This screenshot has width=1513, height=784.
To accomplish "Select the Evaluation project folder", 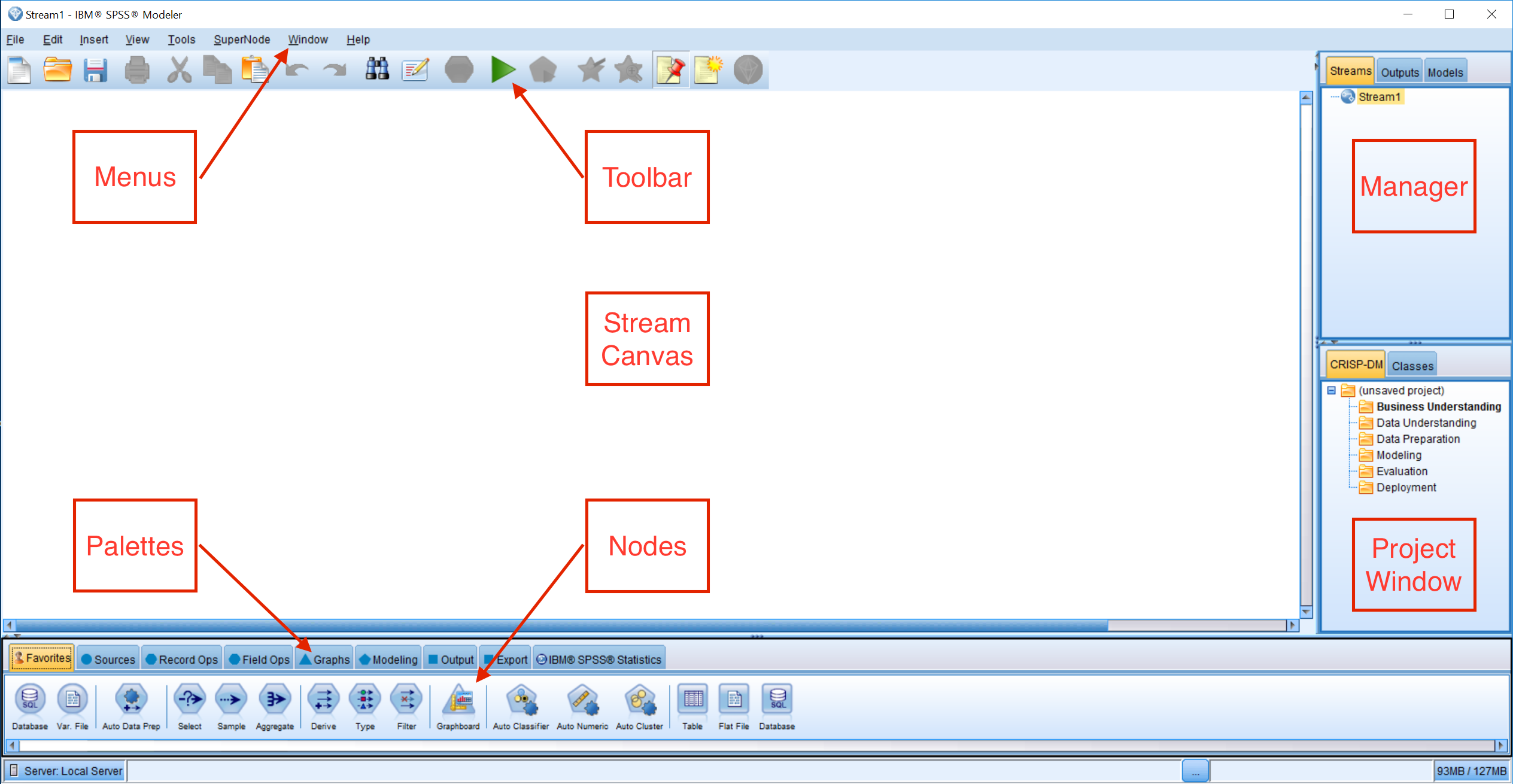I will [1402, 471].
